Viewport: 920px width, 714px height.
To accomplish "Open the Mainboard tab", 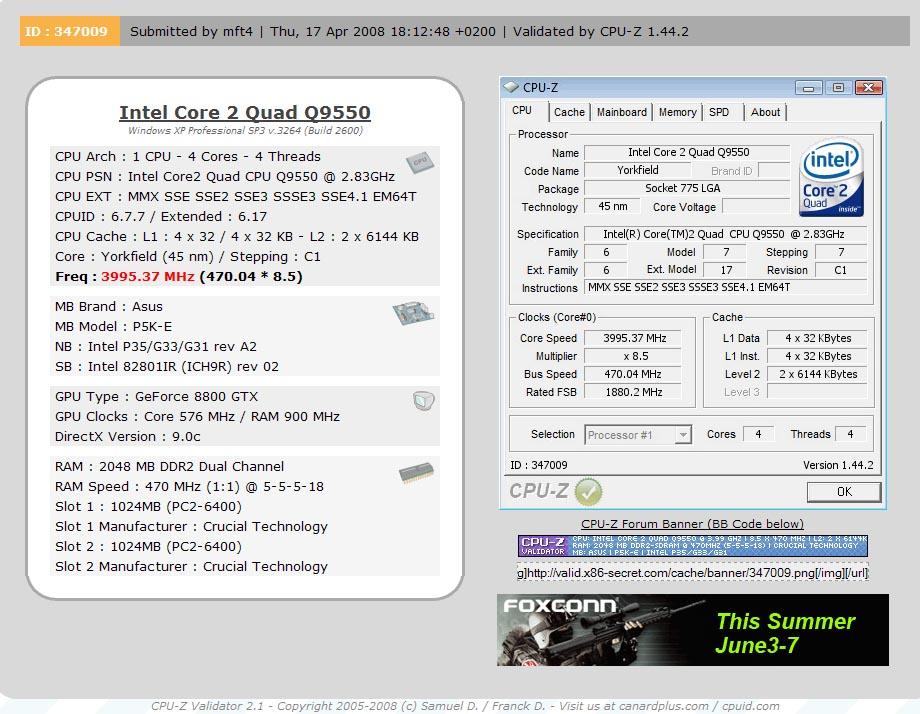I will coord(621,112).
